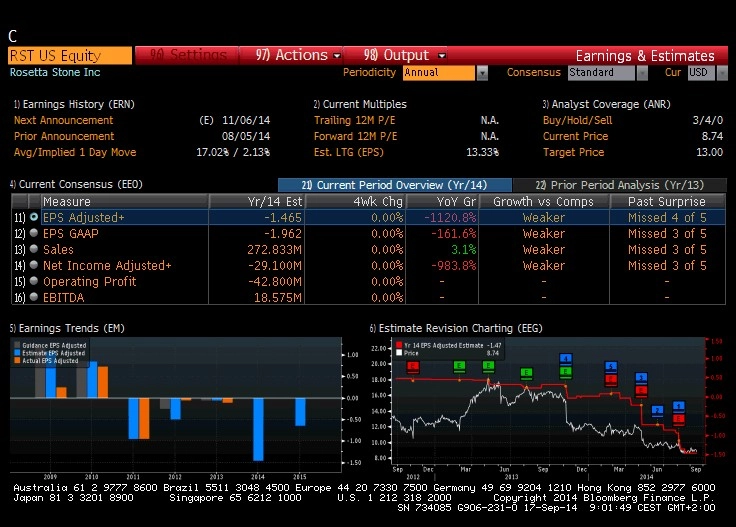The width and height of the screenshot is (736, 527).
Task: Select the EPS GAAP radio button
Action: 34,233
